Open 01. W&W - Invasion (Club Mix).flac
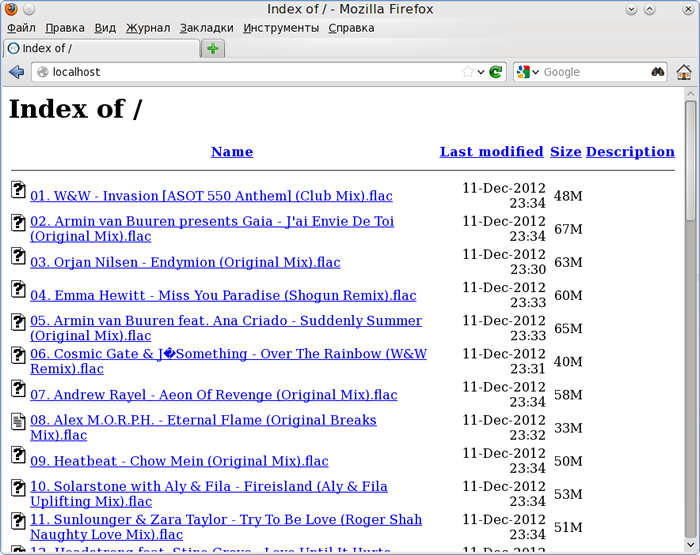 (211, 196)
